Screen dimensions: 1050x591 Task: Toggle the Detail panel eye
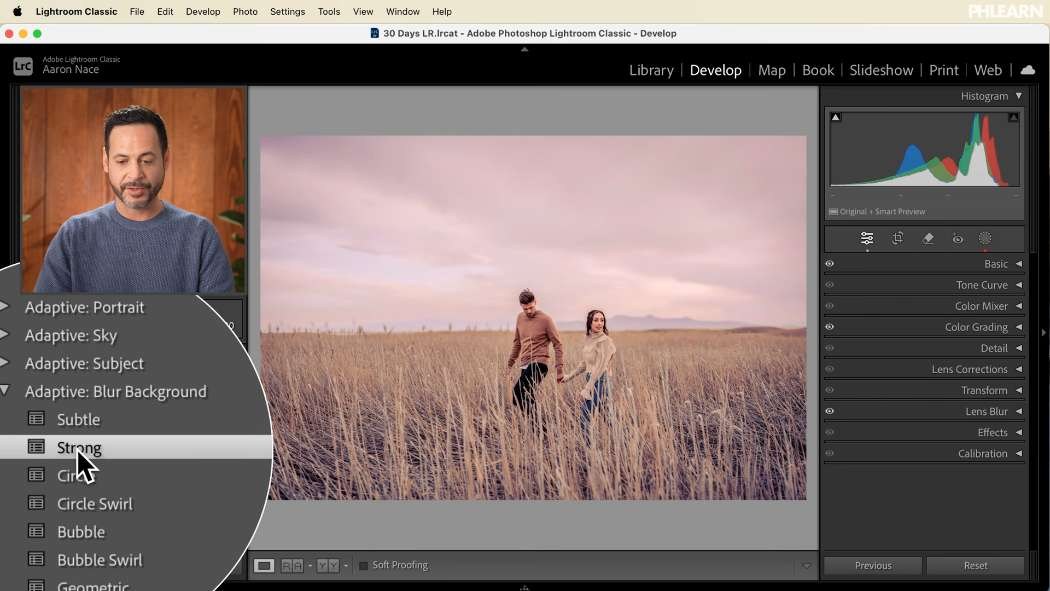[x=830, y=348]
